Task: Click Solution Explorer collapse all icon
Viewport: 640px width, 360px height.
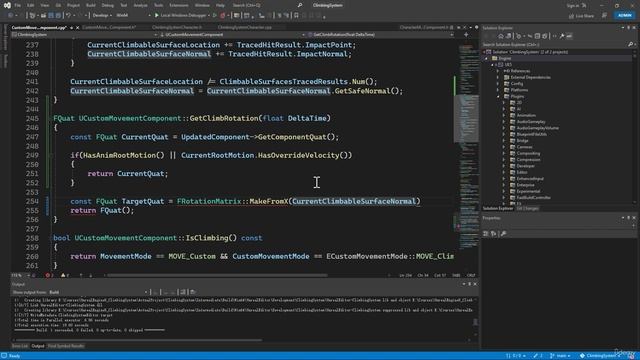Action: tap(537, 36)
